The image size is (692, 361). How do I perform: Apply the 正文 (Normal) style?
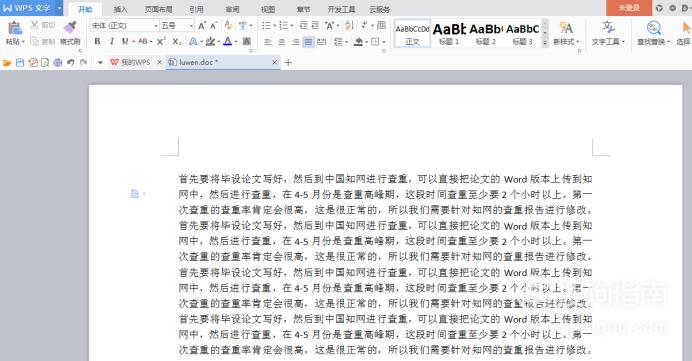point(412,34)
